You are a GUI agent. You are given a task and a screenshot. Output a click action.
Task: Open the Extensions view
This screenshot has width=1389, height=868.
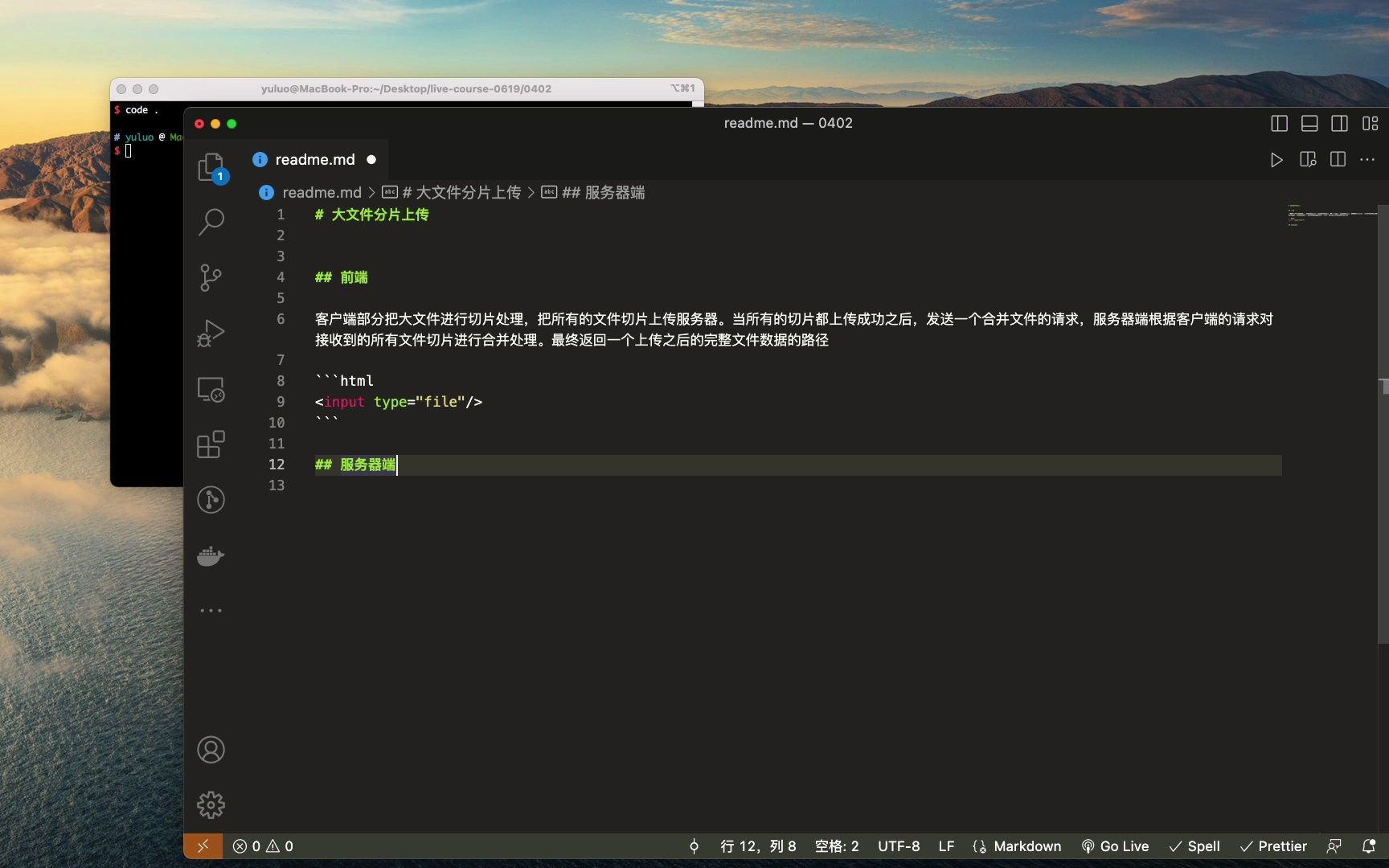(211, 444)
